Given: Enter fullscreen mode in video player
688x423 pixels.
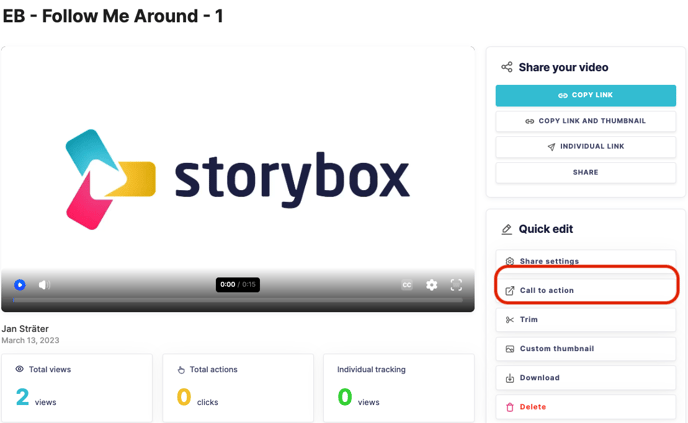Looking at the screenshot, I should point(456,285).
